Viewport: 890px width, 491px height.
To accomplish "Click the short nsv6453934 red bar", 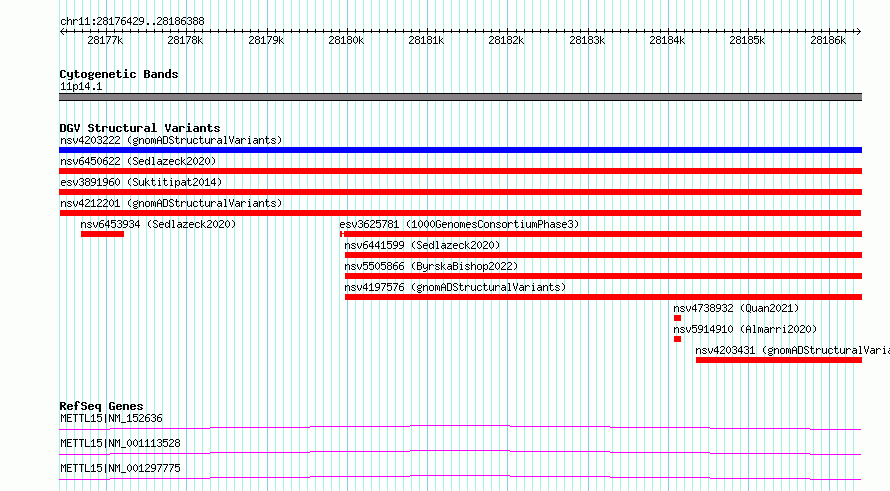I will [102, 234].
